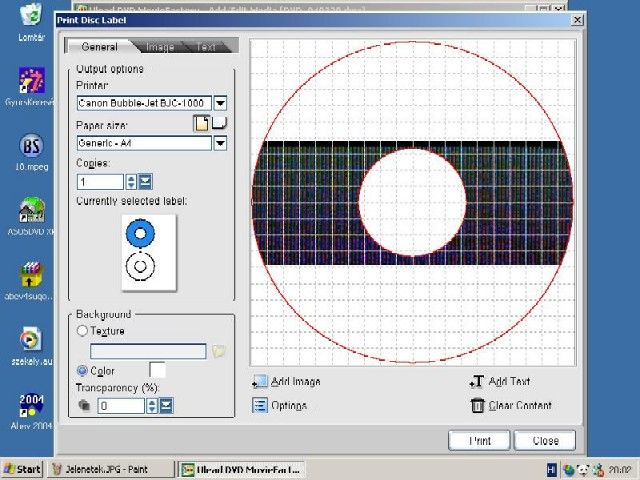Select the Texture background option
640x480 pixels.
(x=82, y=331)
